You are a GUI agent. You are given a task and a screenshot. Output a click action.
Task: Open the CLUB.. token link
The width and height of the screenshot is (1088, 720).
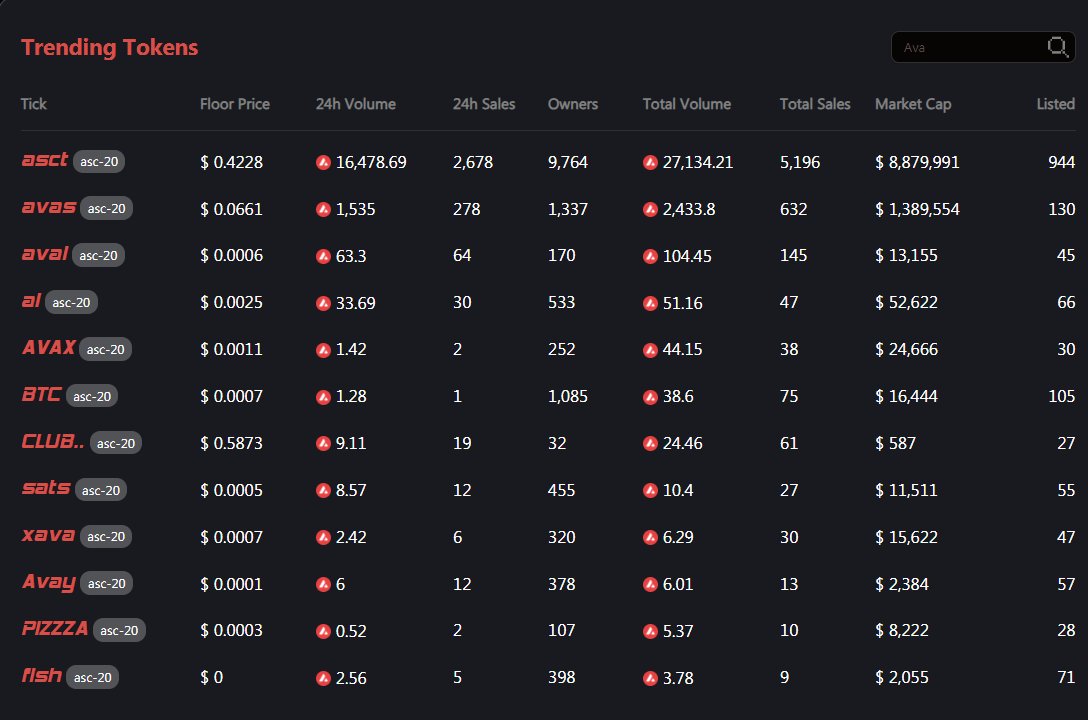click(53, 441)
